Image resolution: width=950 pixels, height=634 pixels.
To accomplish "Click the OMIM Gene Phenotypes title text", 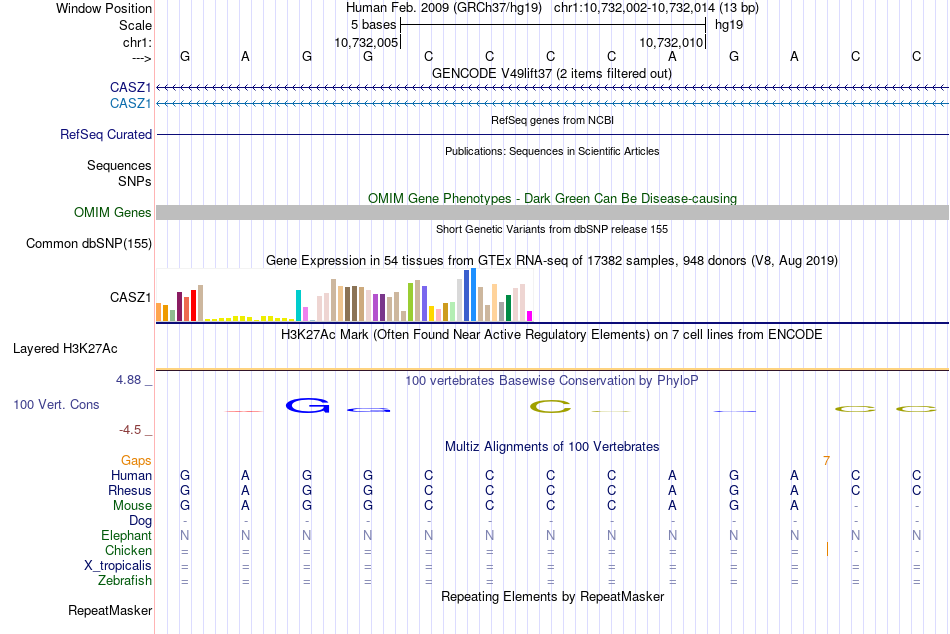I will point(553,199).
